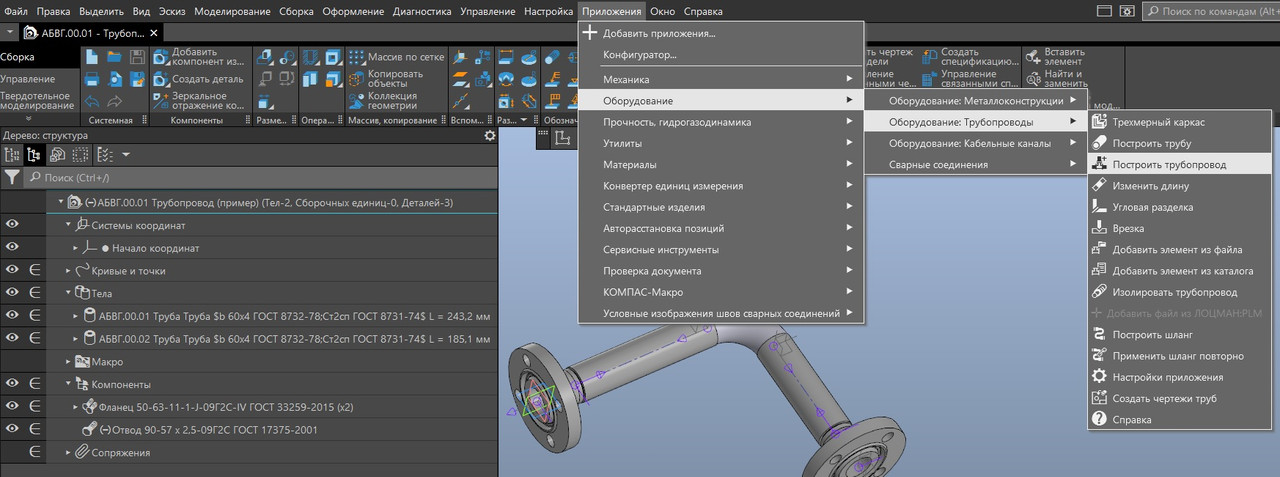1280x477 pixels.
Task: Hide Фланец 50-63 component via eye icon
Action: [x=12, y=407]
